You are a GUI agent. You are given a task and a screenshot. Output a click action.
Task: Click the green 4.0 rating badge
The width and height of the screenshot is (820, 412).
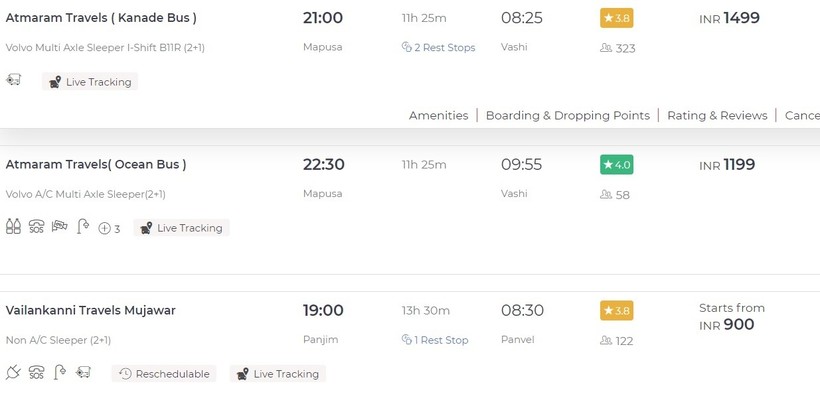coord(616,164)
